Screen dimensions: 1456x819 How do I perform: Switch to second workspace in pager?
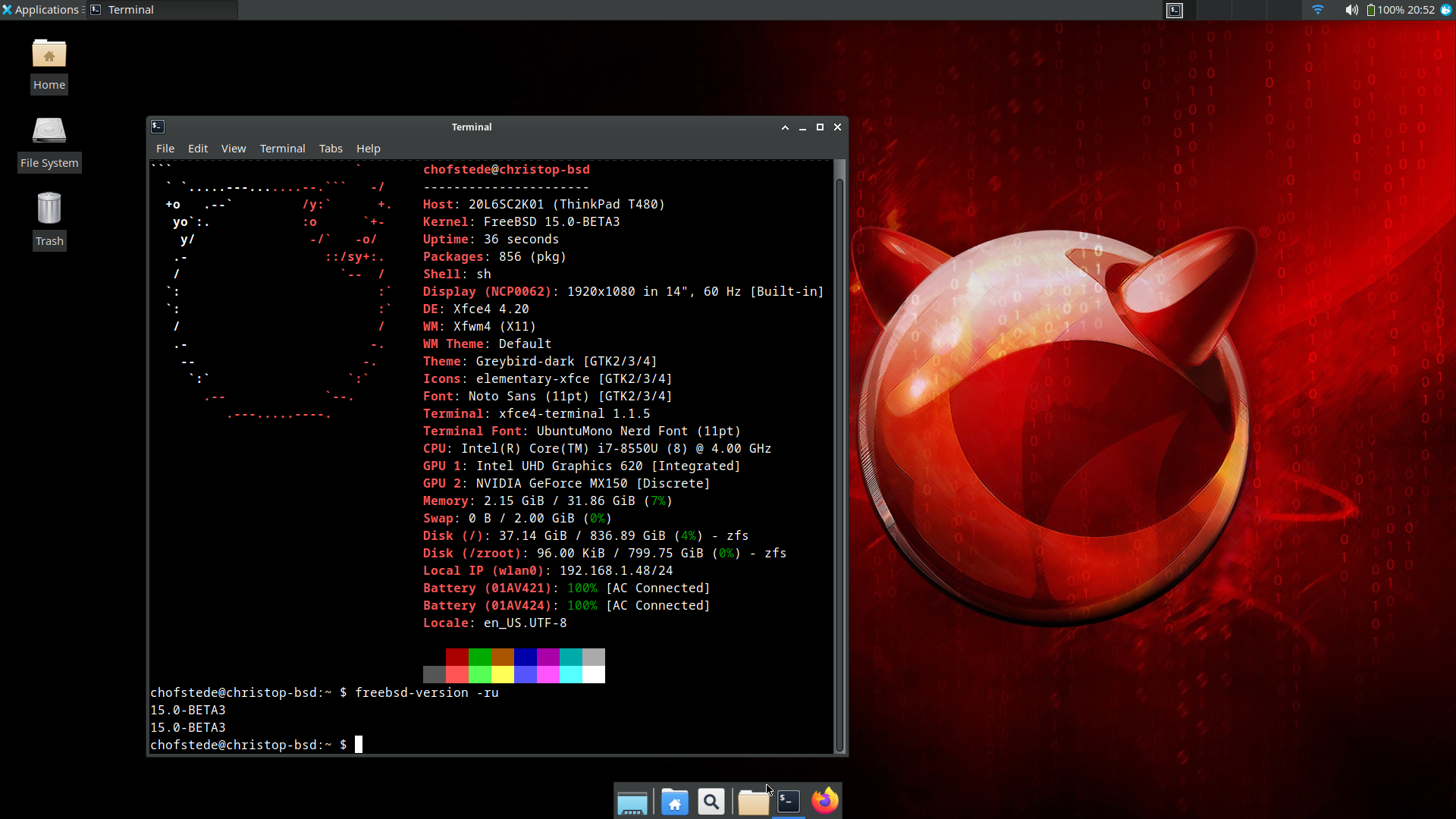(1214, 10)
